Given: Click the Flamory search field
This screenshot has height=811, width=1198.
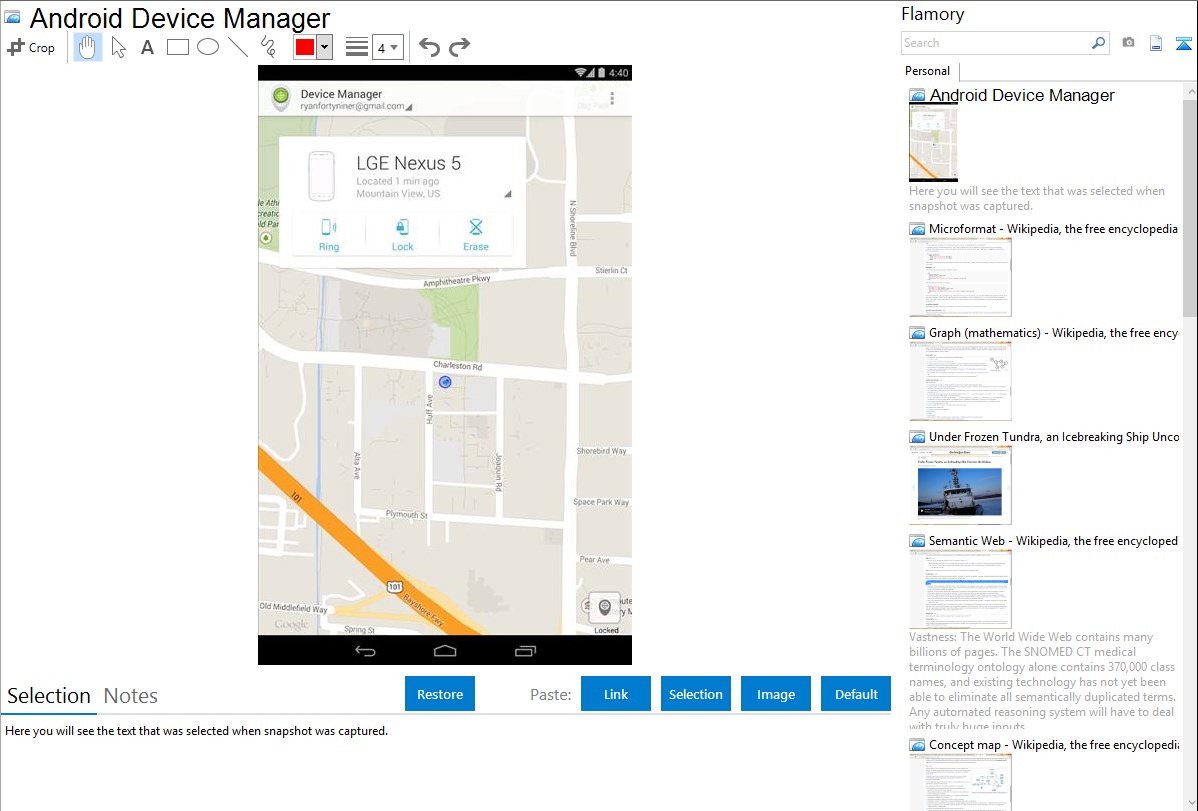Looking at the screenshot, I should click(x=996, y=43).
